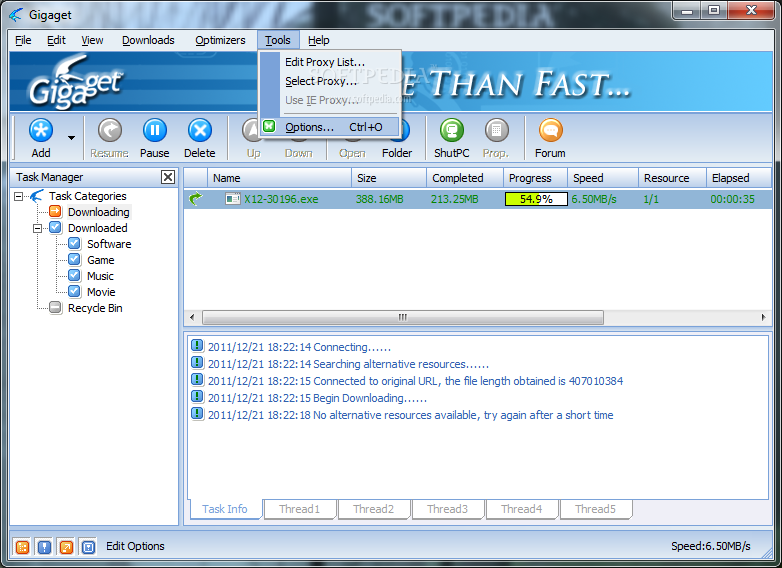
Task: Click the X12-30196.exe file type icon
Action: coord(233,199)
